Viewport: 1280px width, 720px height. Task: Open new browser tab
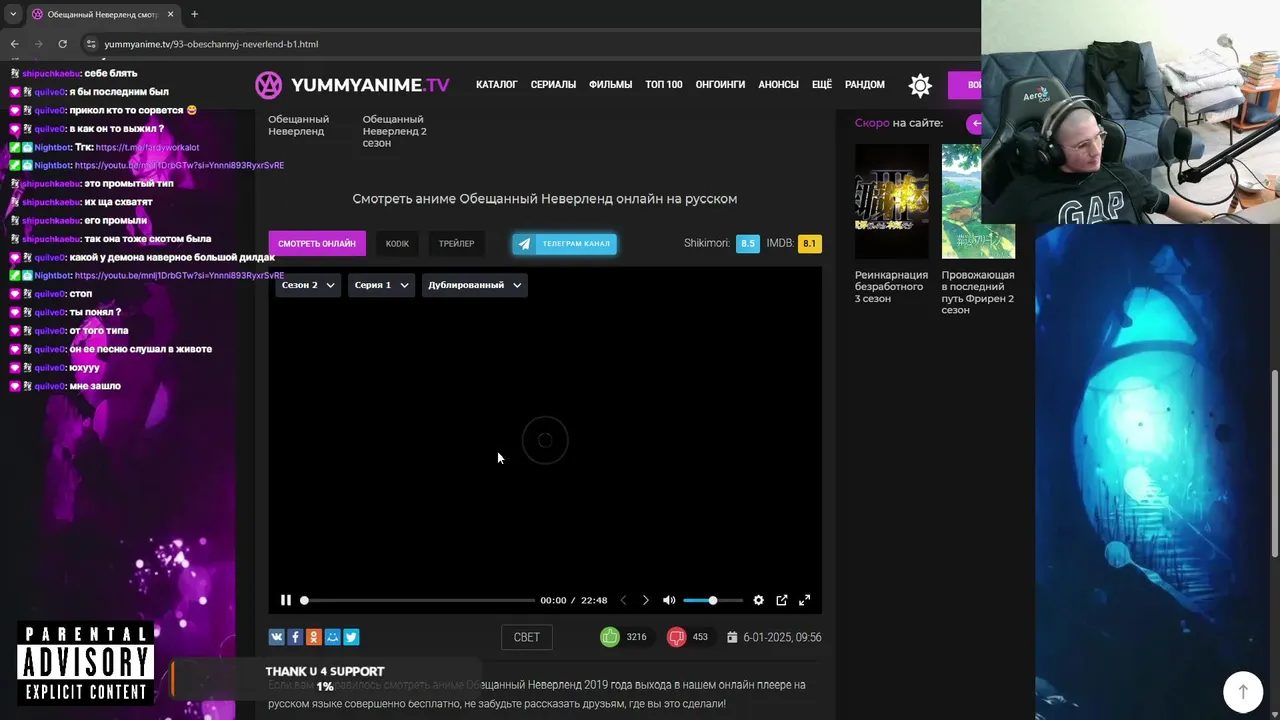[194, 14]
